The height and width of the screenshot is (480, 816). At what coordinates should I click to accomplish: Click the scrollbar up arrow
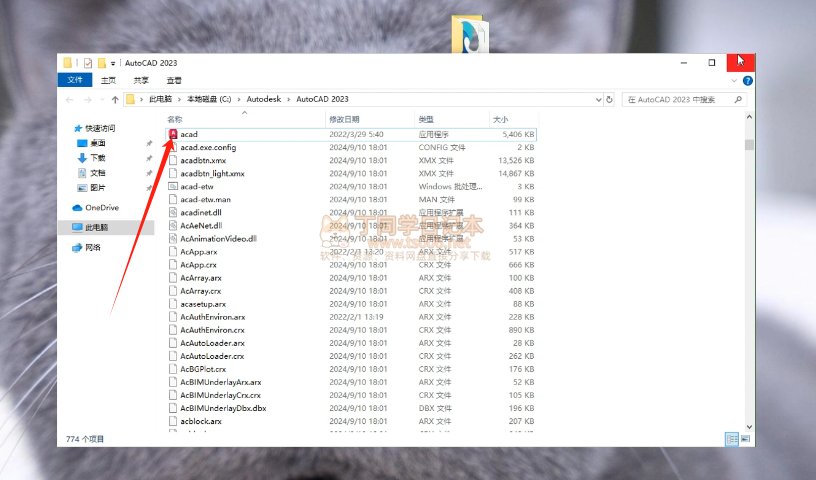749,117
